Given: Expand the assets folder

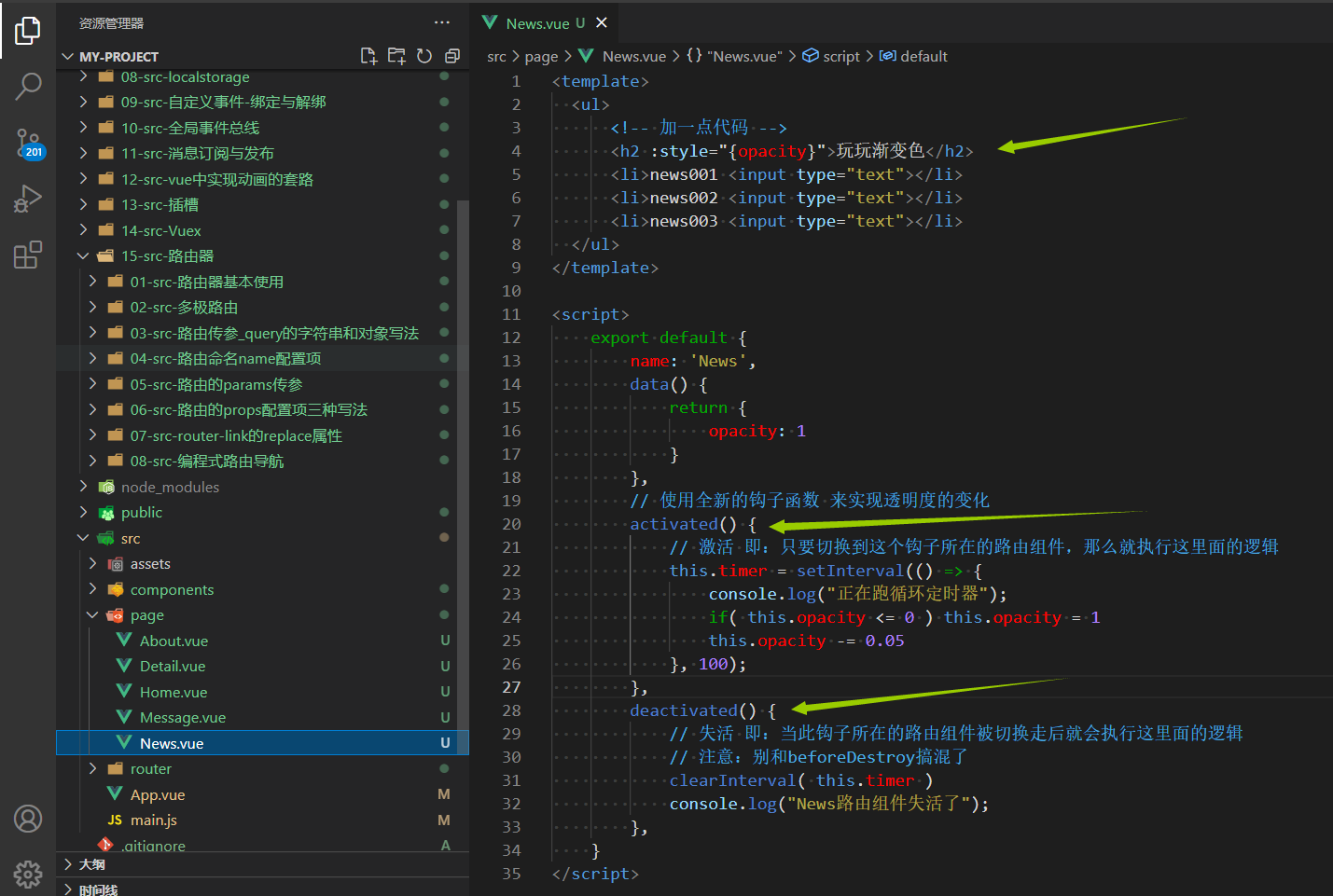Looking at the screenshot, I should 92,563.
